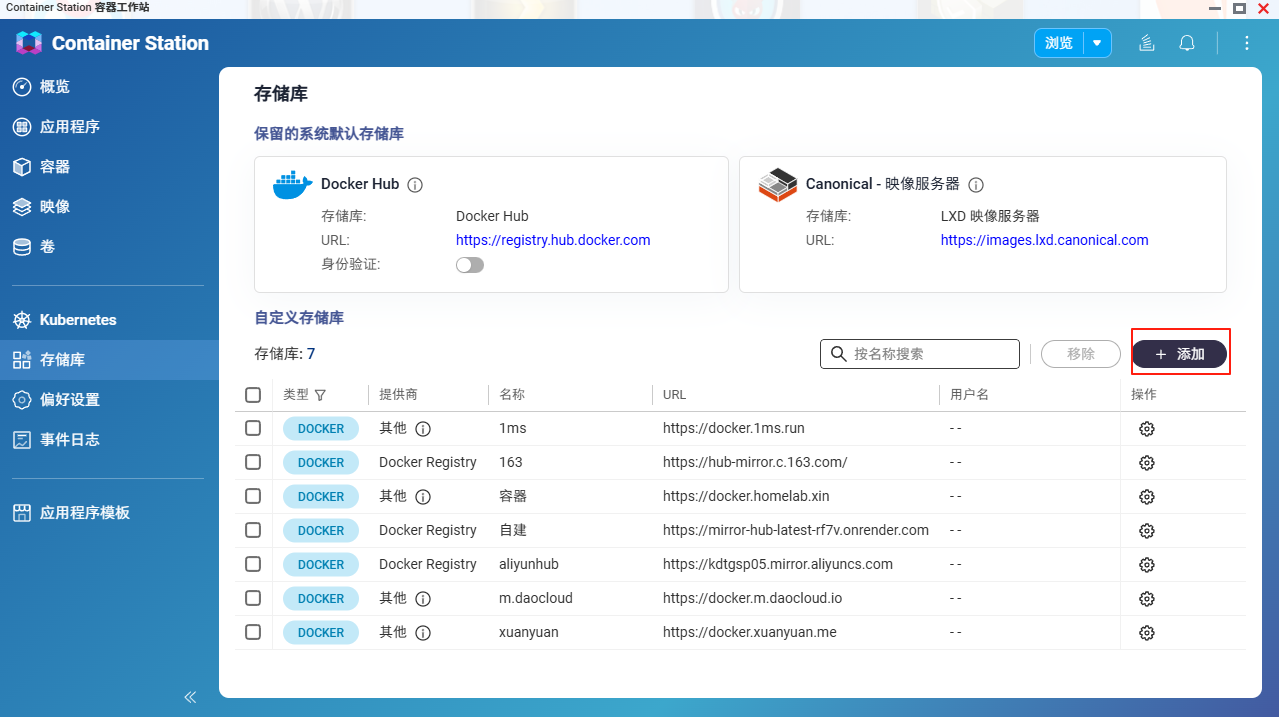This screenshot has width=1279, height=717.
Task: Go to 映像 in sidebar
Action: 109,207
